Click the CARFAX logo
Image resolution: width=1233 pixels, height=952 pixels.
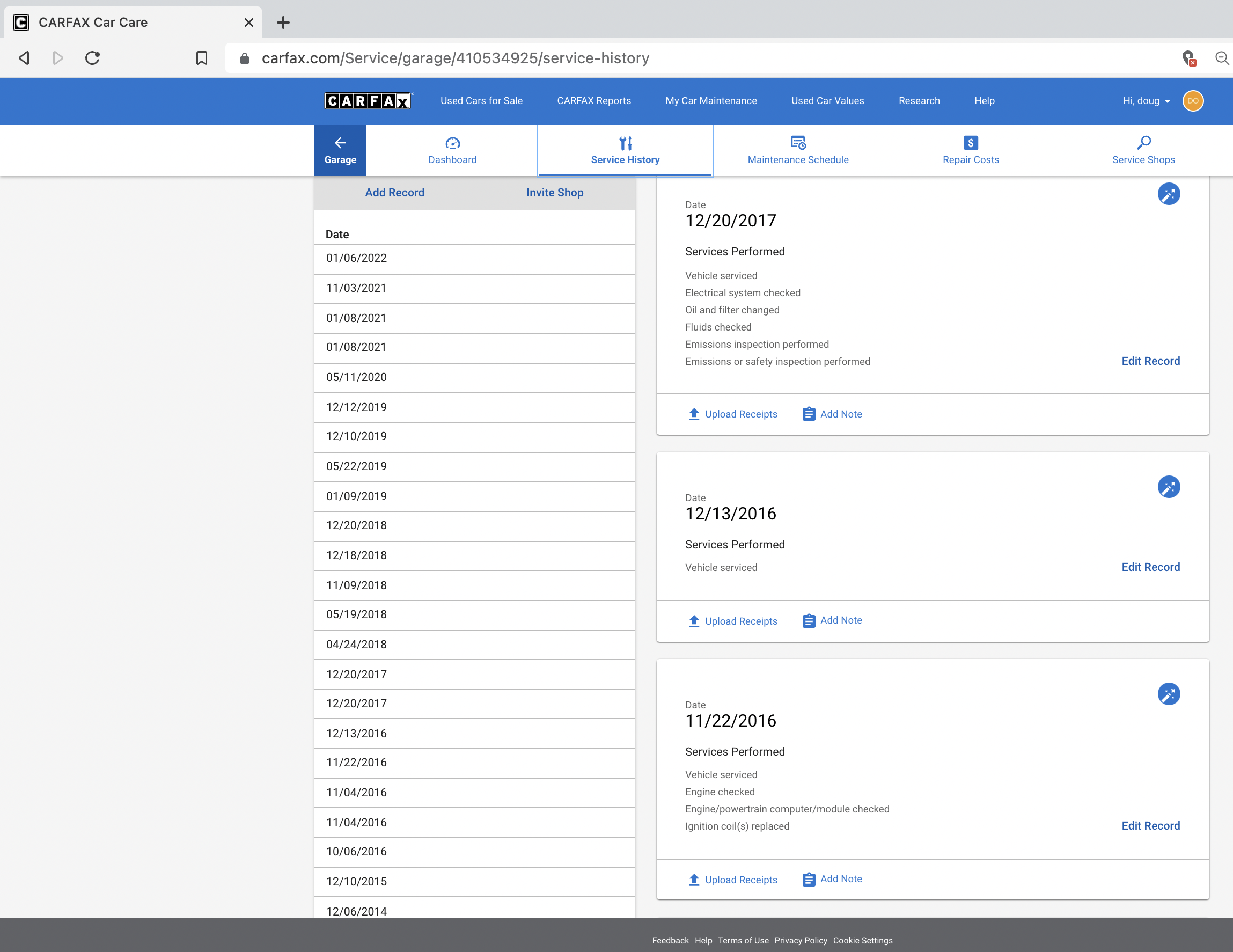tap(368, 100)
